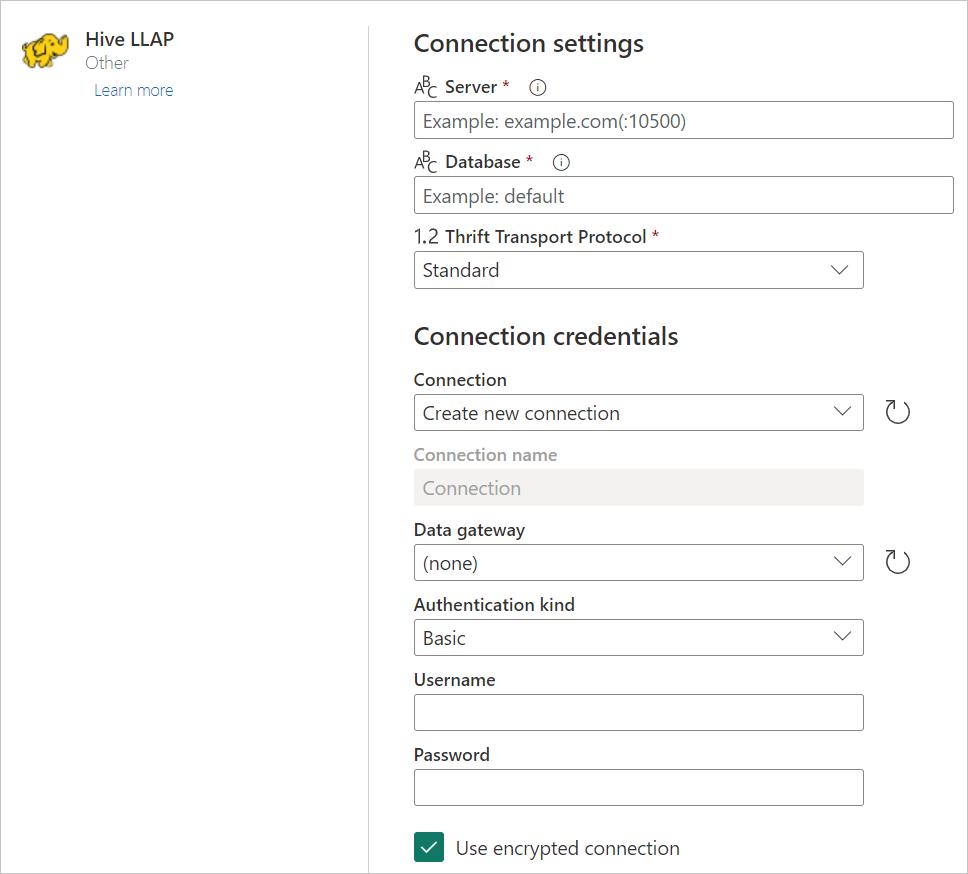Open the Thrift Transport Protocol dropdown
This screenshot has height=874, width=968.
638,270
